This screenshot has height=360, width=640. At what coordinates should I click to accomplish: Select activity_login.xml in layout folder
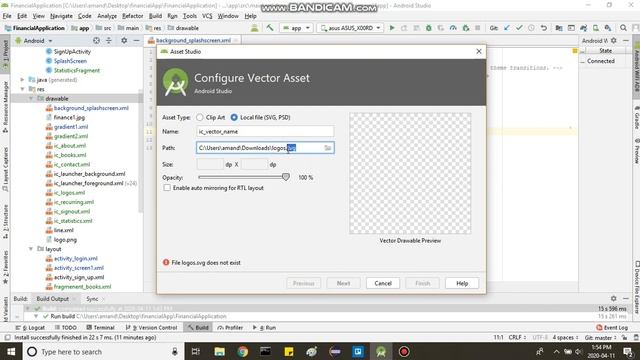tap(76, 258)
